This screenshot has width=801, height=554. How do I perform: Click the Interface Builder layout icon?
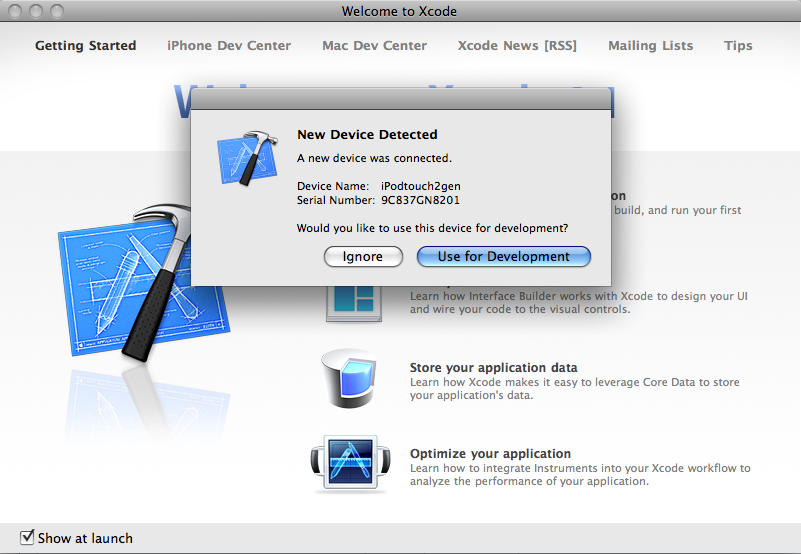pos(354,304)
